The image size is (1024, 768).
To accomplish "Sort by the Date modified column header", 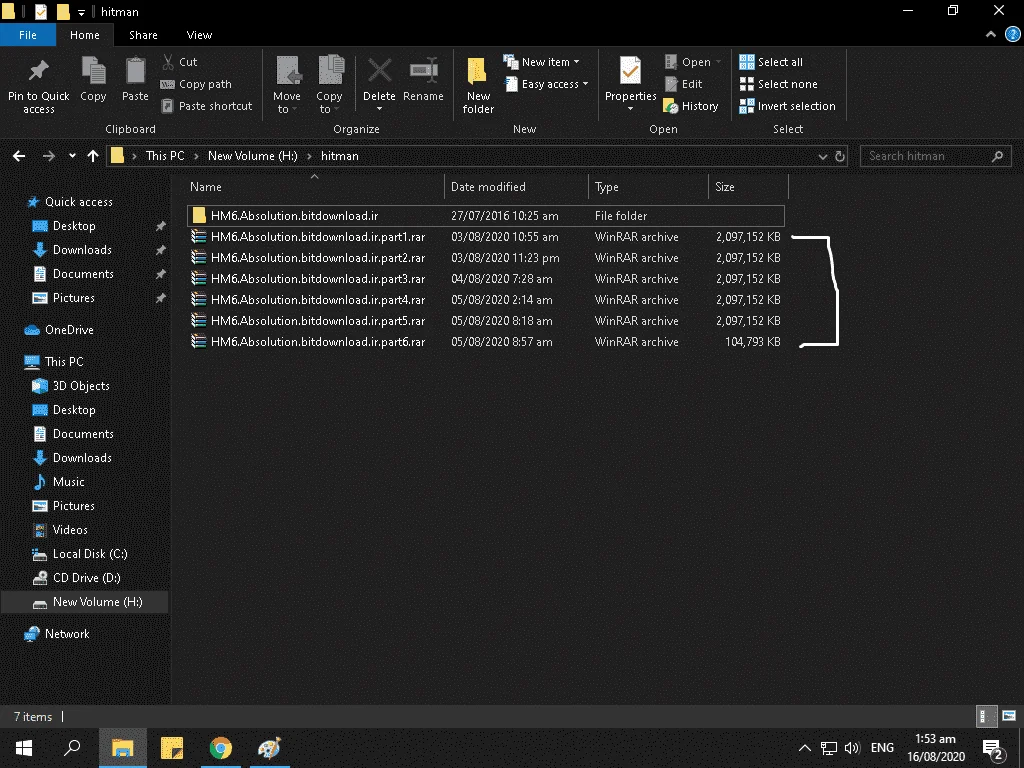I will [x=516, y=187].
